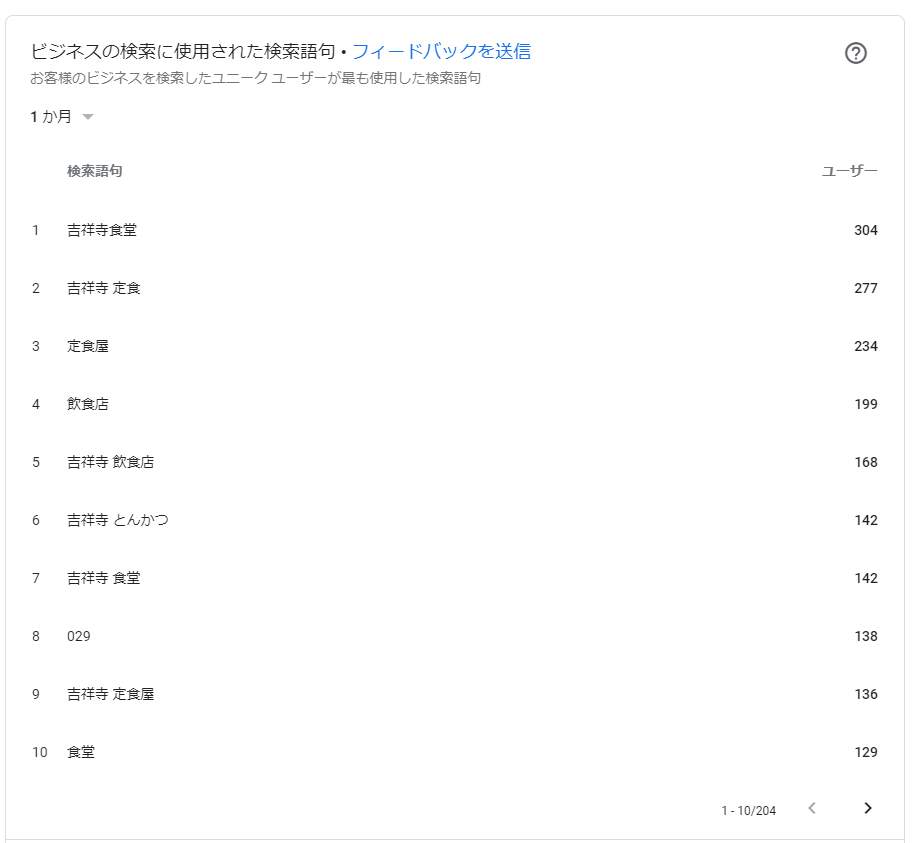The image size is (919, 843).
Task: Click the user count 129
Action: coord(866,752)
